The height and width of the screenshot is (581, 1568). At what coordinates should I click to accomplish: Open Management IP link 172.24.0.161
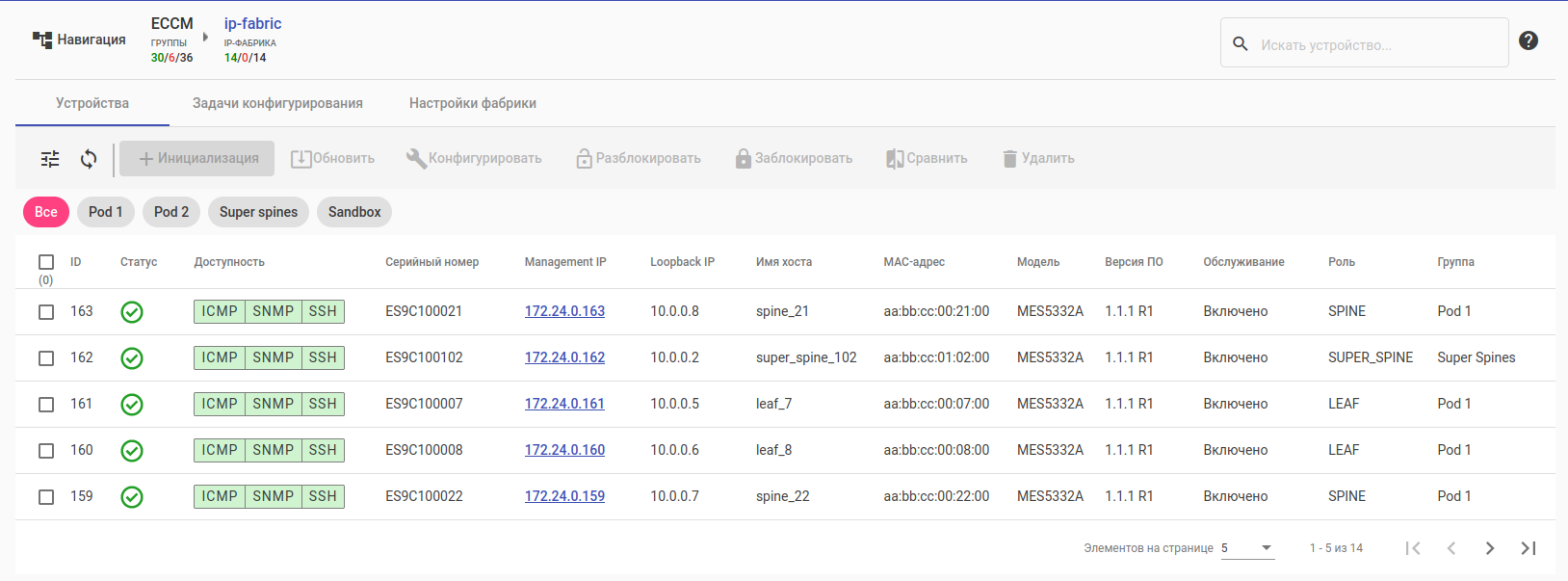pyautogui.click(x=564, y=404)
